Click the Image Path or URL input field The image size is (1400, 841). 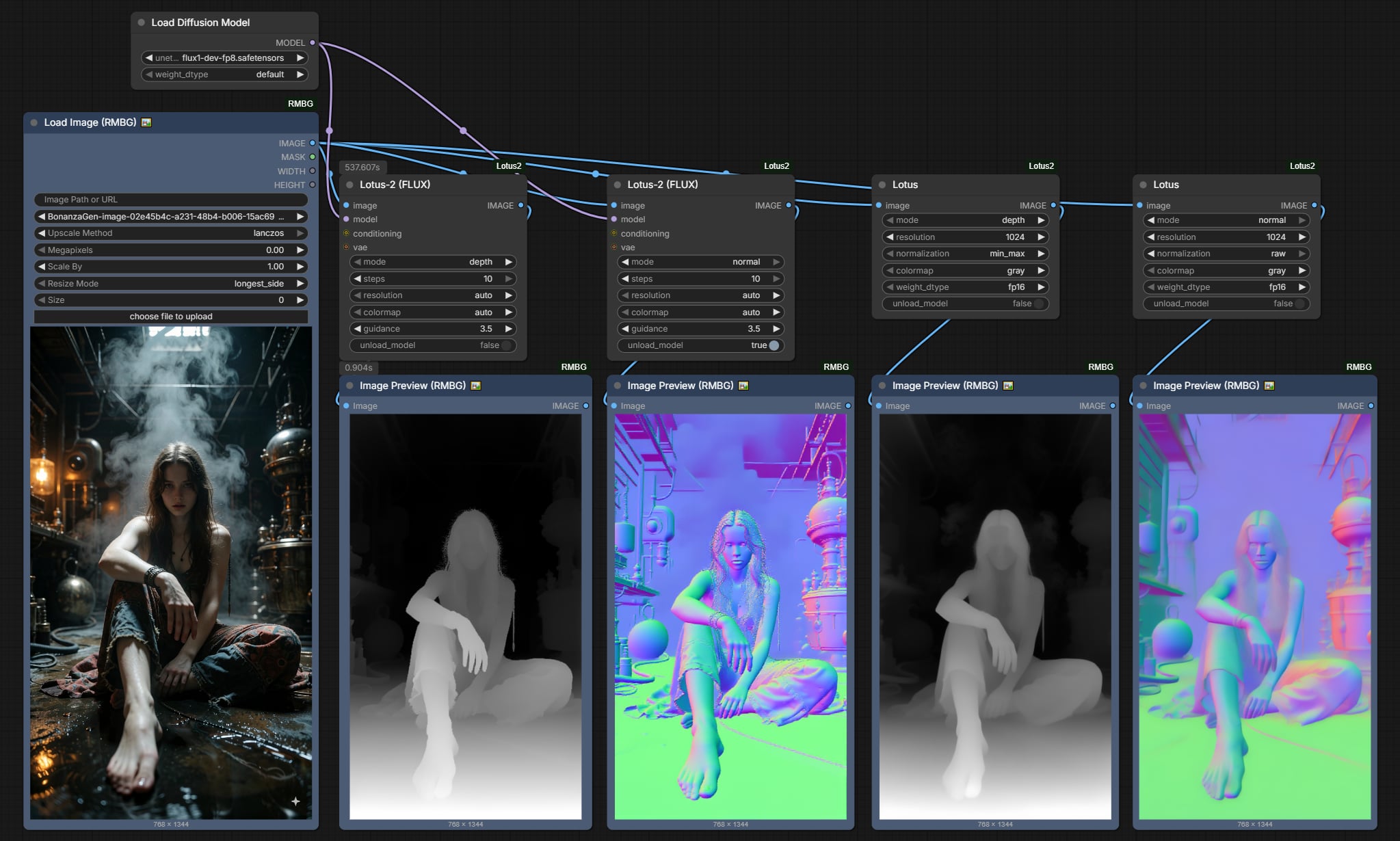click(171, 200)
